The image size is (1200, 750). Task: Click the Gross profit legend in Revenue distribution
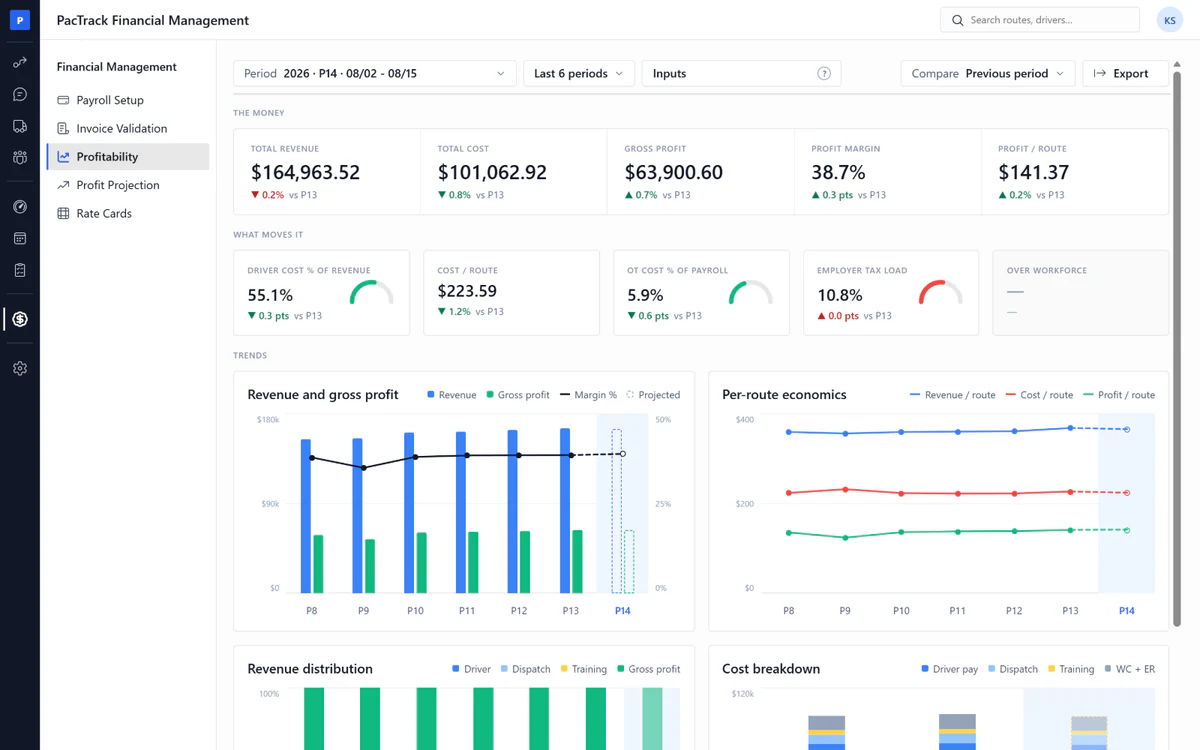(x=649, y=669)
